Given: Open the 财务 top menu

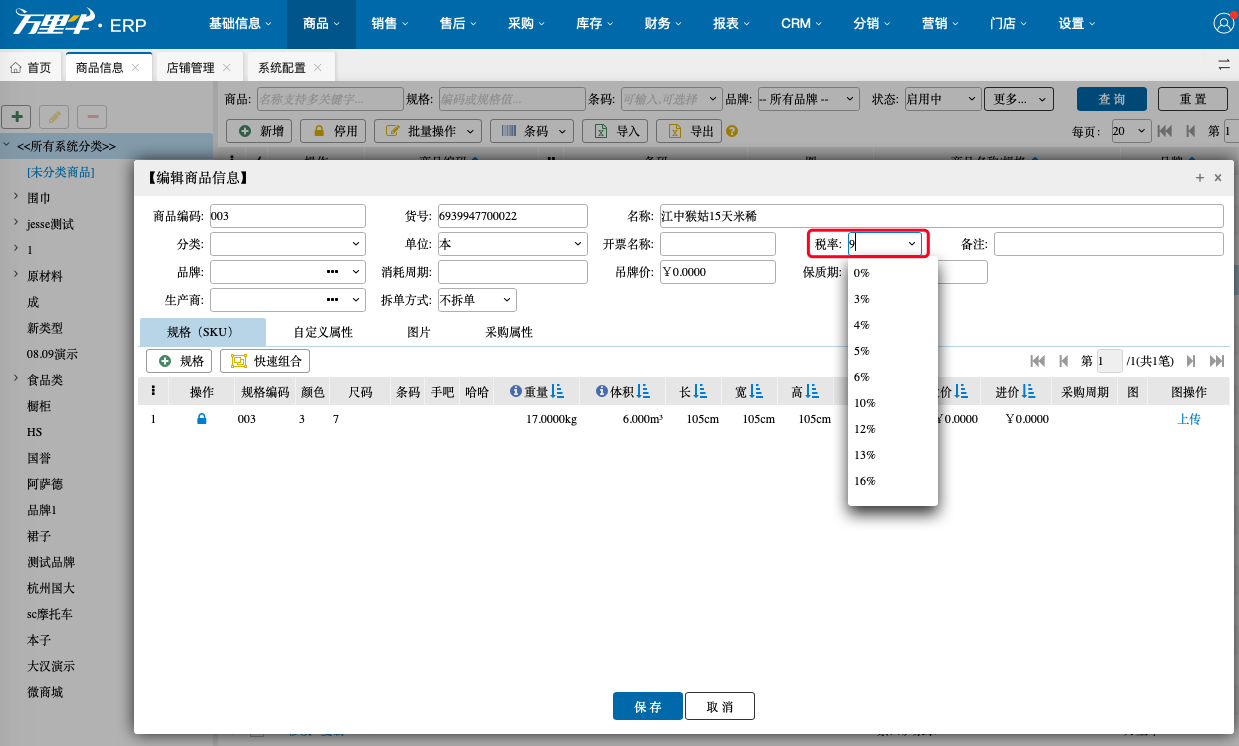Looking at the screenshot, I should 663,24.
